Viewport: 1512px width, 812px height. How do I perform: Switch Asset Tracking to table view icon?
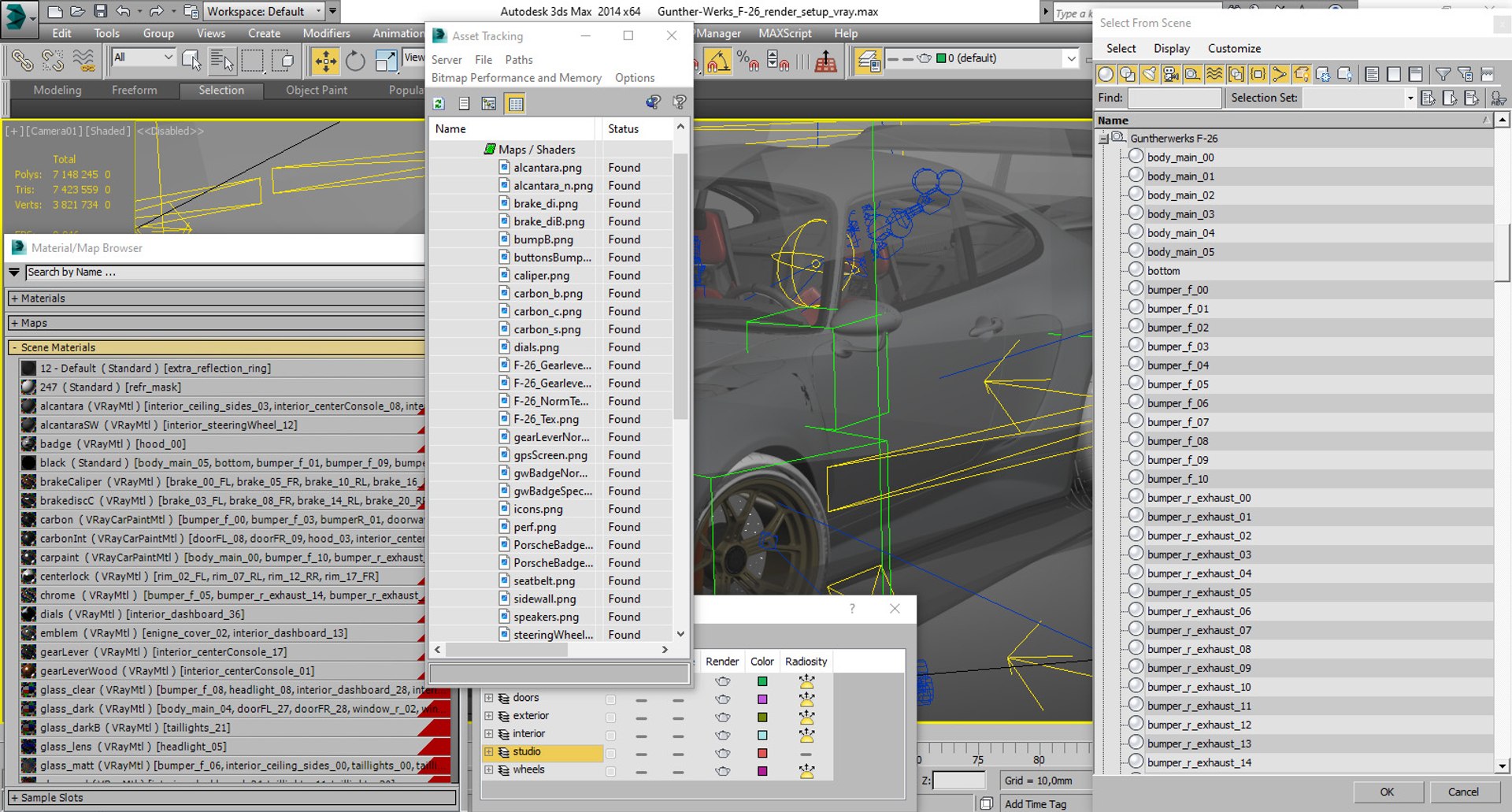[x=515, y=103]
